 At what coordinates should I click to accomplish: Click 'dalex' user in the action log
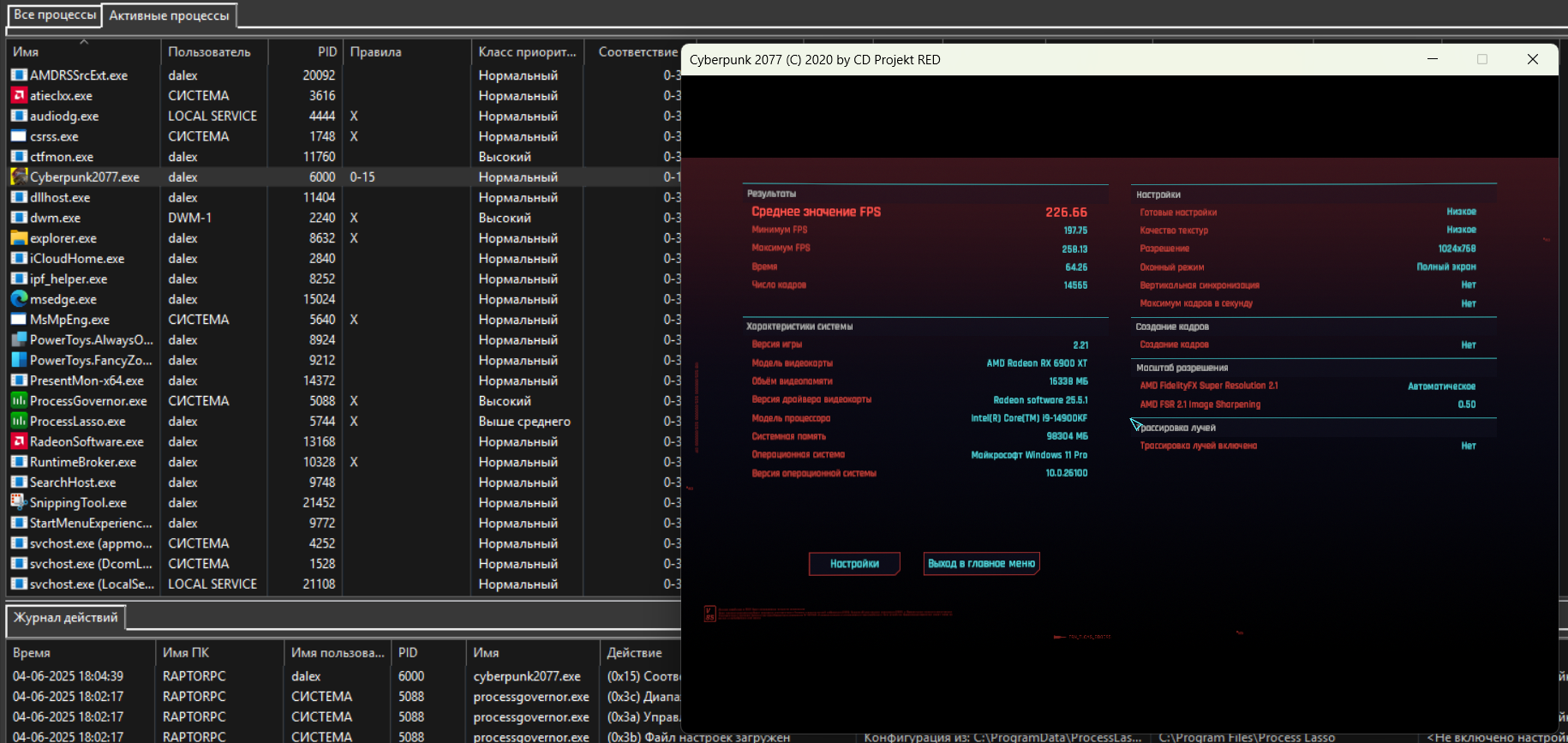click(x=306, y=676)
